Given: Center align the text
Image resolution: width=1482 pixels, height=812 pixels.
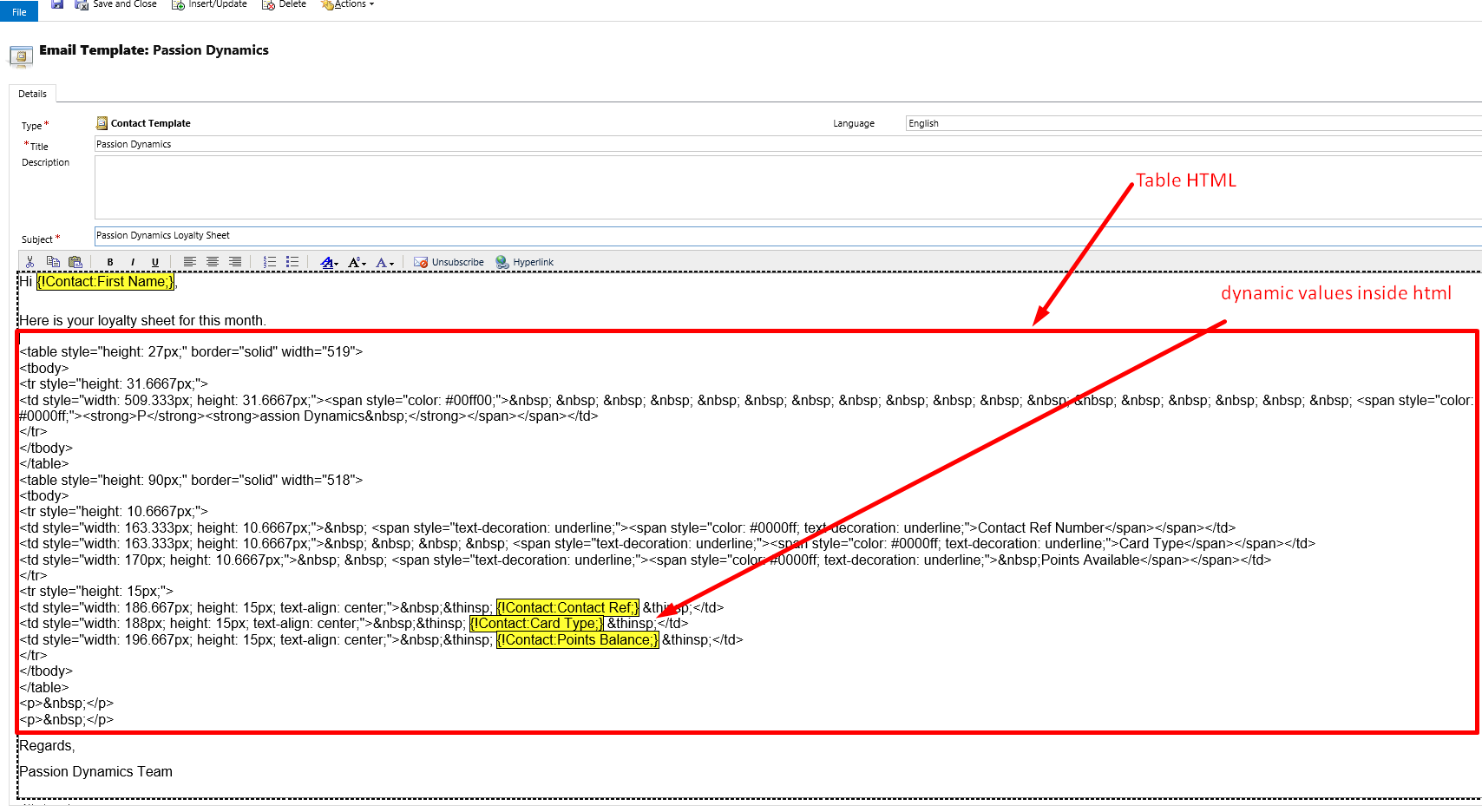Looking at the screenshot, I should click(213, 262).
